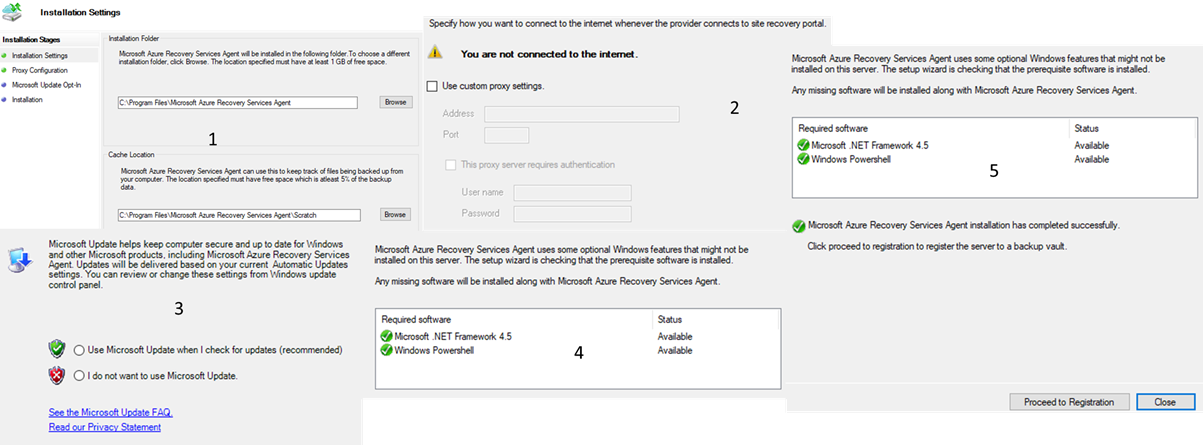Click green bullet beside Installation Settings stage
This screenshot has width=1203, height=445.
(x=4, y=55)
